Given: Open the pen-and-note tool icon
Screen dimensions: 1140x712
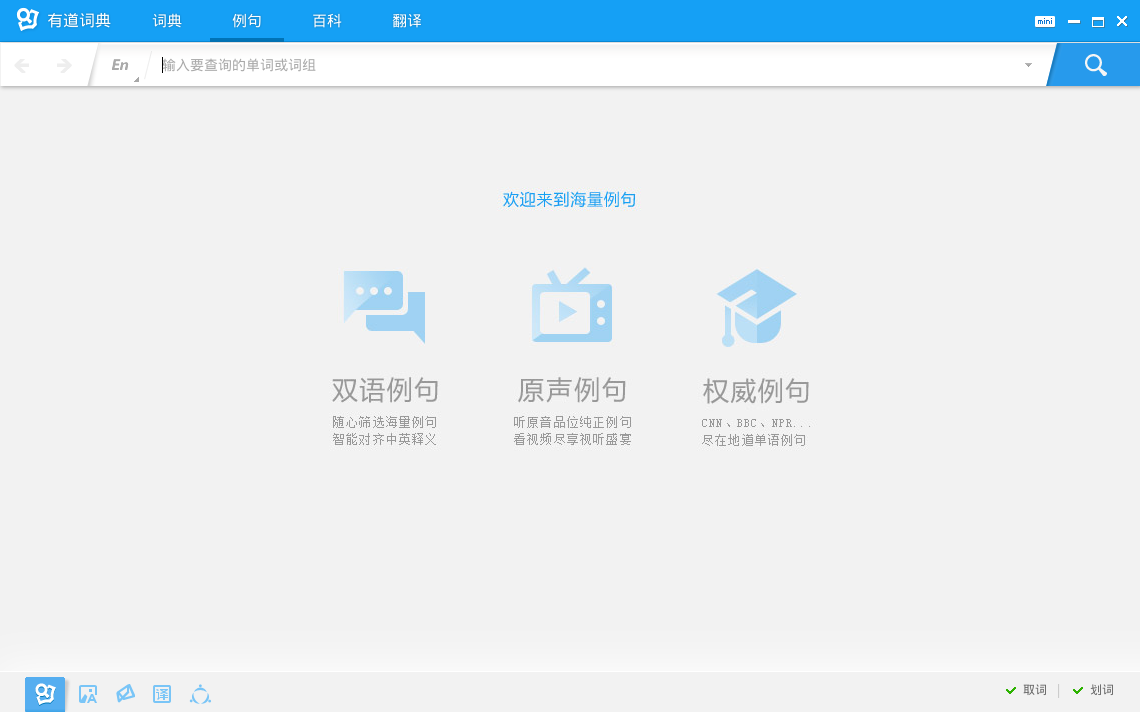Looking at the screenshot, I should (x=125, y=694).
